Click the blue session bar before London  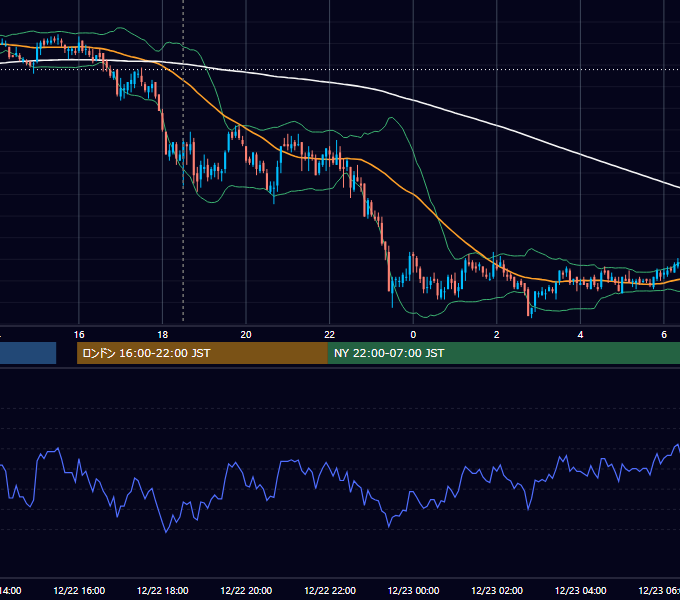(28, 353)
